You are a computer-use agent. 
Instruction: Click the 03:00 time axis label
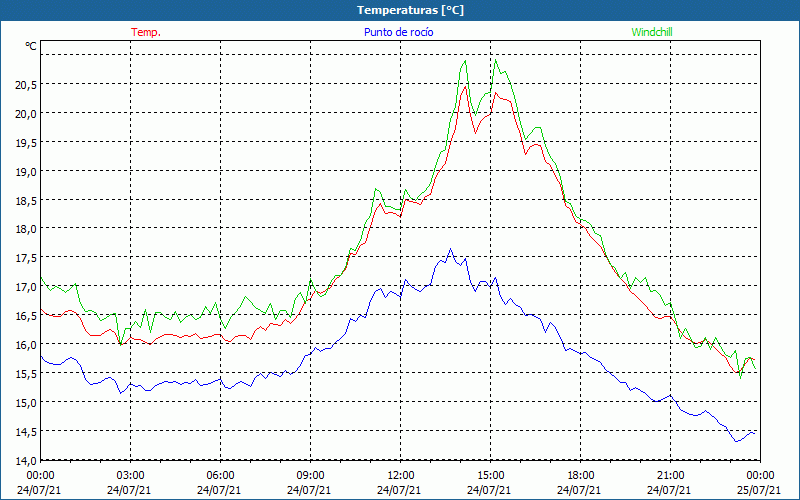tap(131, 476)
